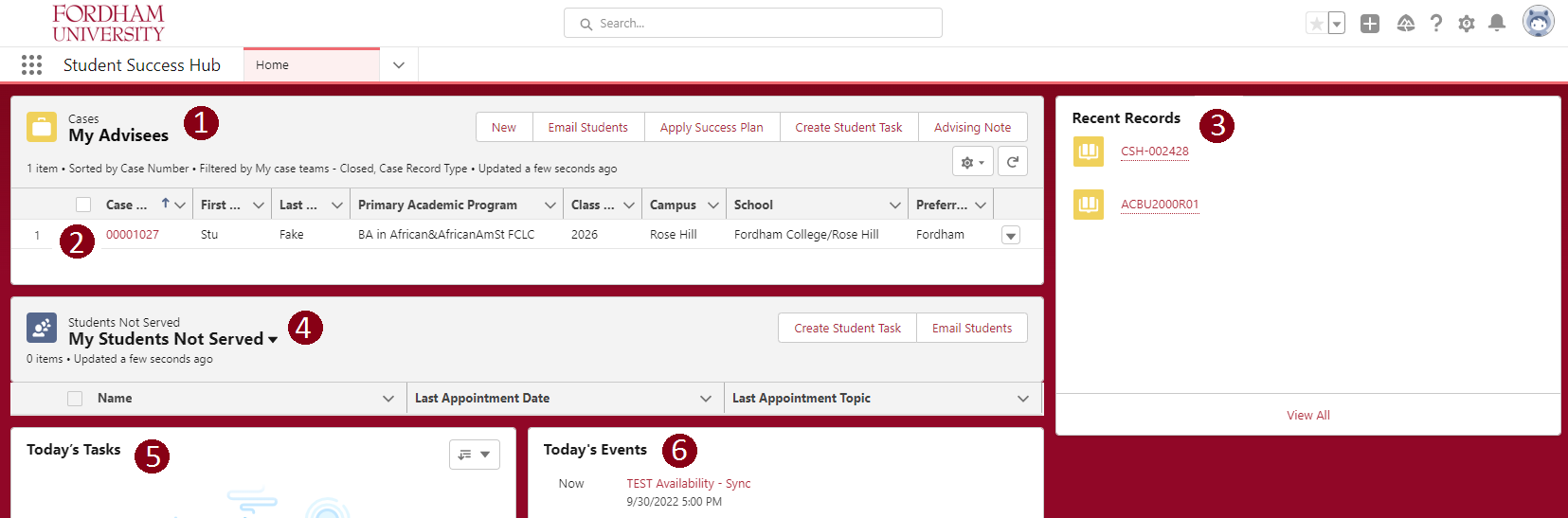Open Last Name column dropdown

coord(337,205)
